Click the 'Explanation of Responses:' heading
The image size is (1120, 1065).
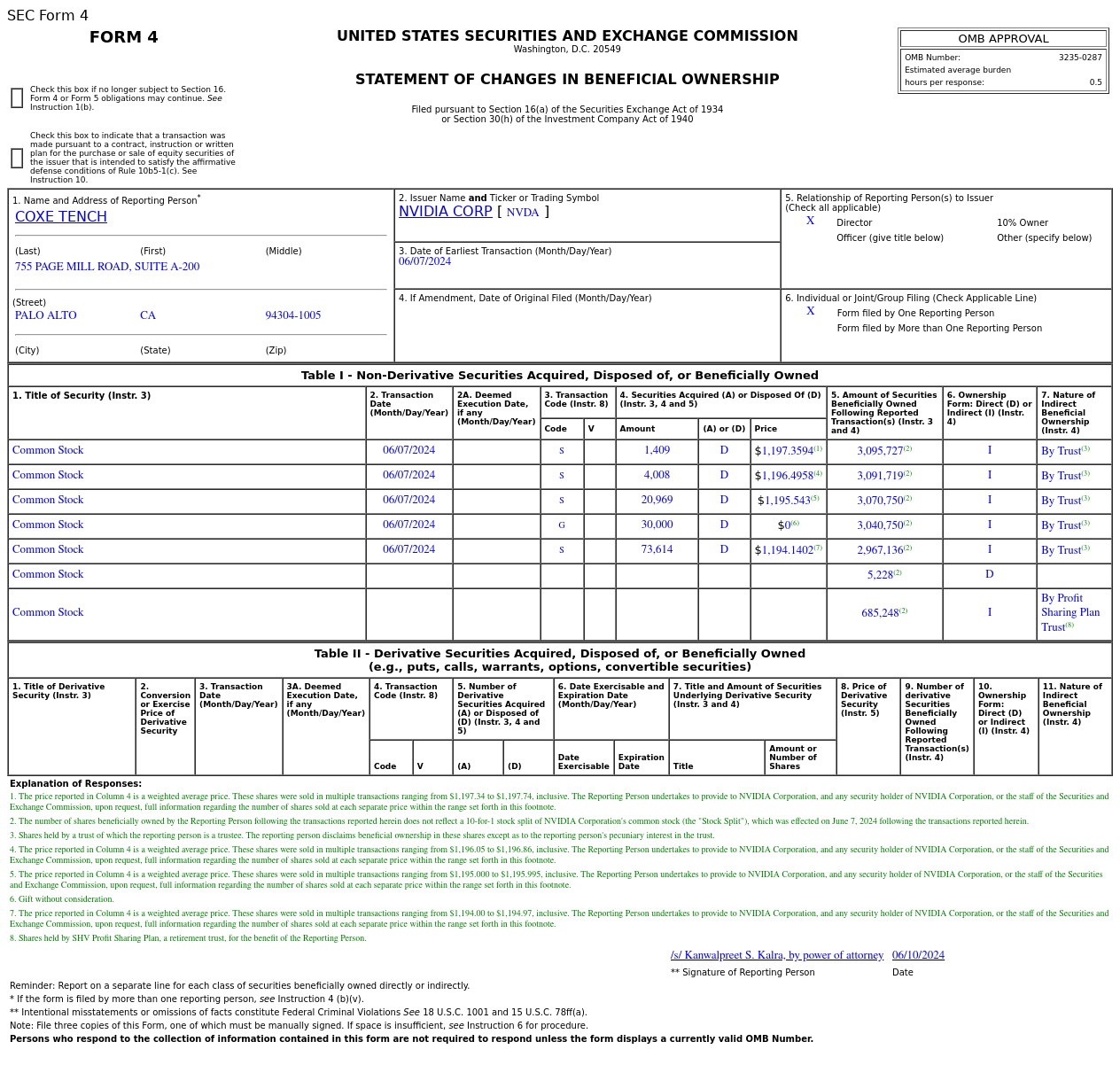(75, 784)
